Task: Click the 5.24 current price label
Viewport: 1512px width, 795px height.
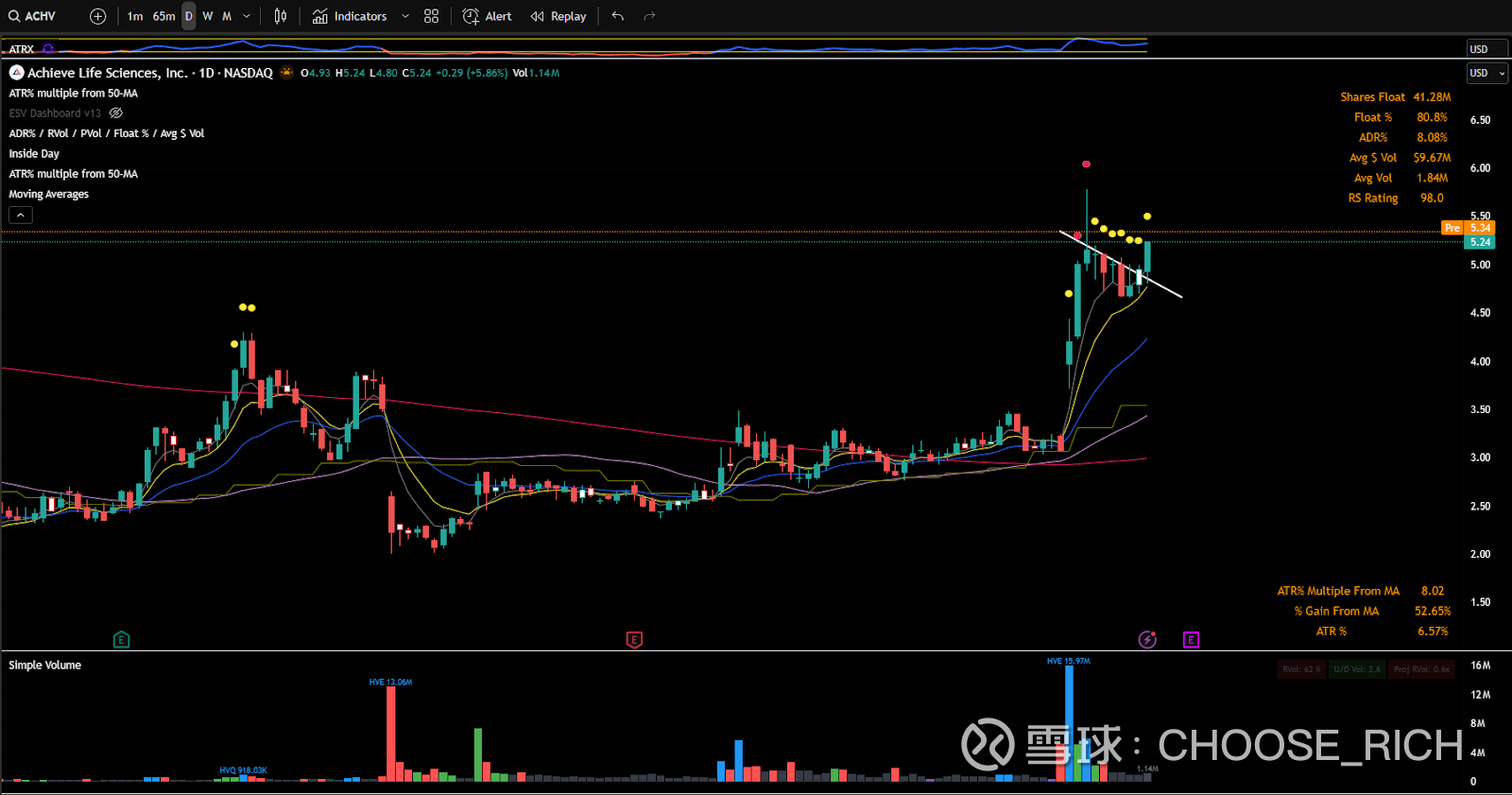Action: coord(1480,242)
